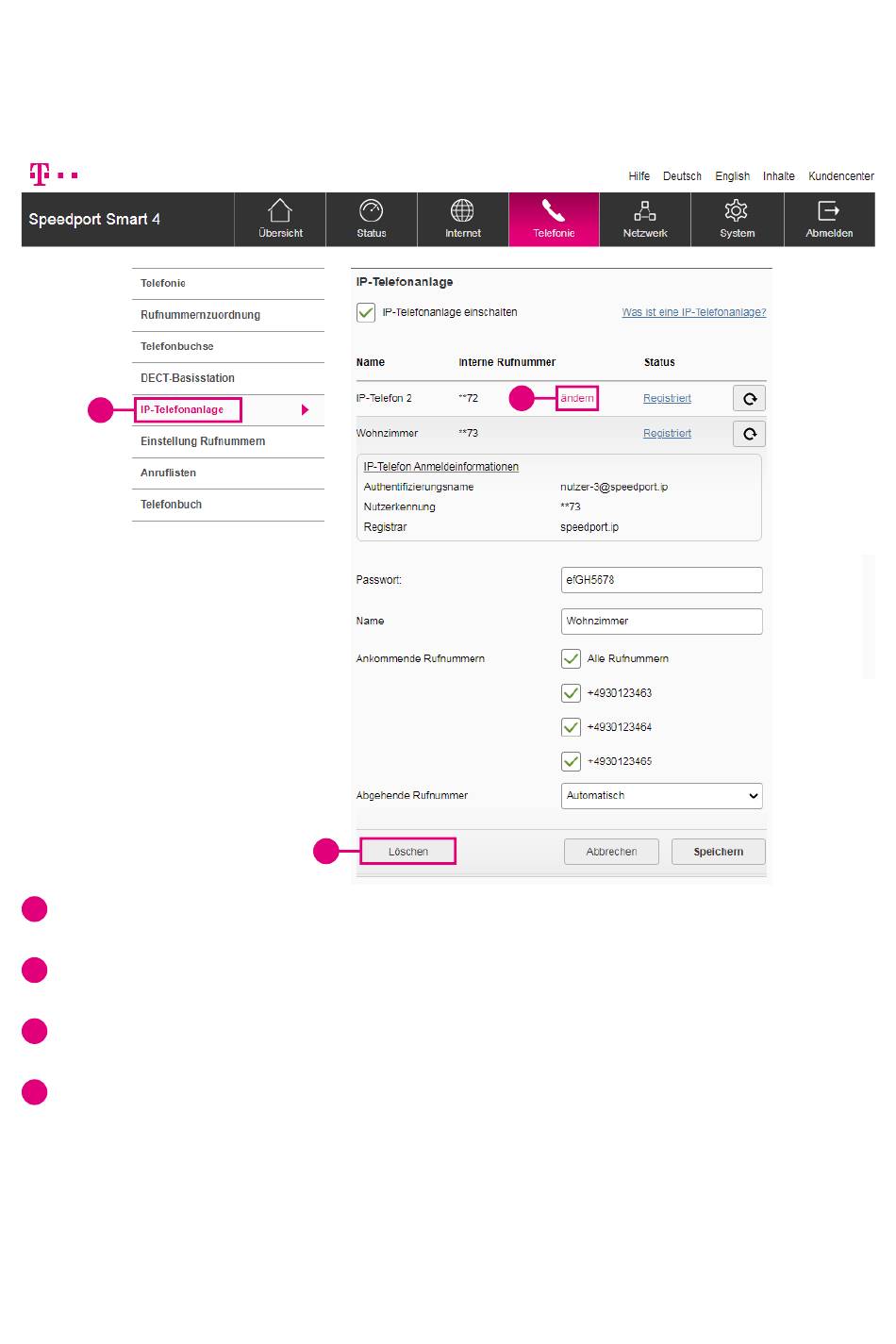The width and height of the screenshot is (896, 1344).
Task: Focus the Name input field
Action: click(x=661, y=622)
